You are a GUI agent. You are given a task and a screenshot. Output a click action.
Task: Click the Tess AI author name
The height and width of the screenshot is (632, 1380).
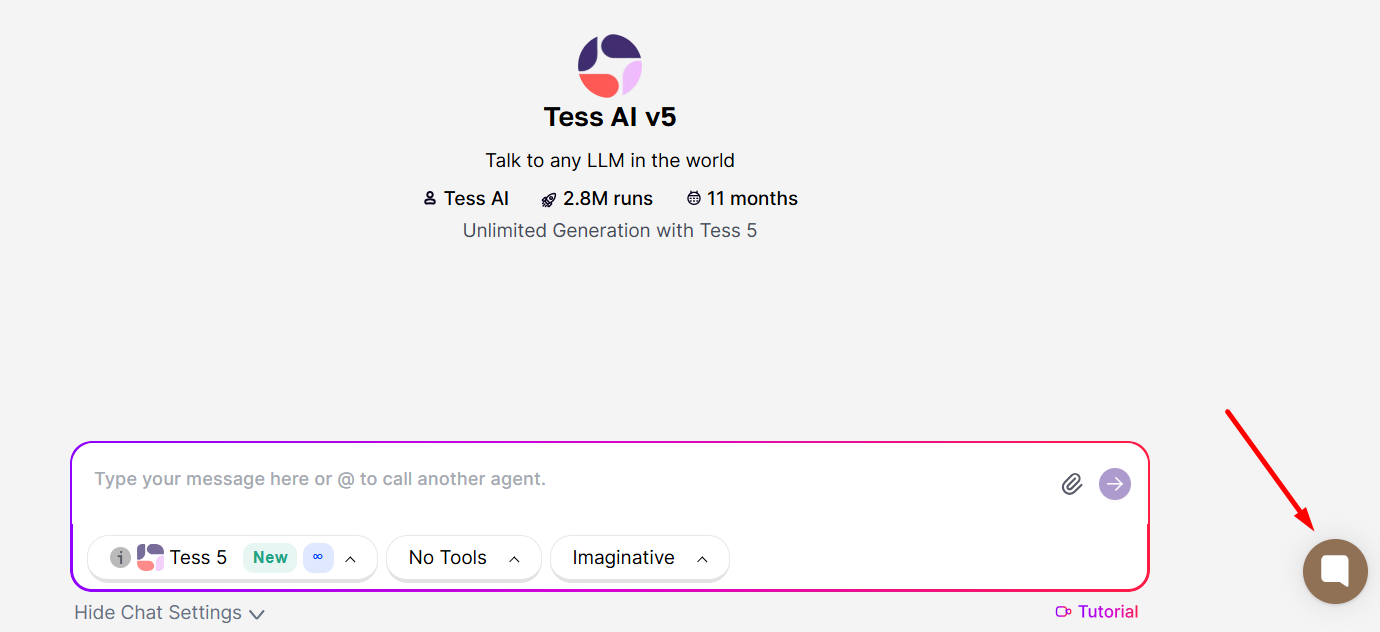476,199
